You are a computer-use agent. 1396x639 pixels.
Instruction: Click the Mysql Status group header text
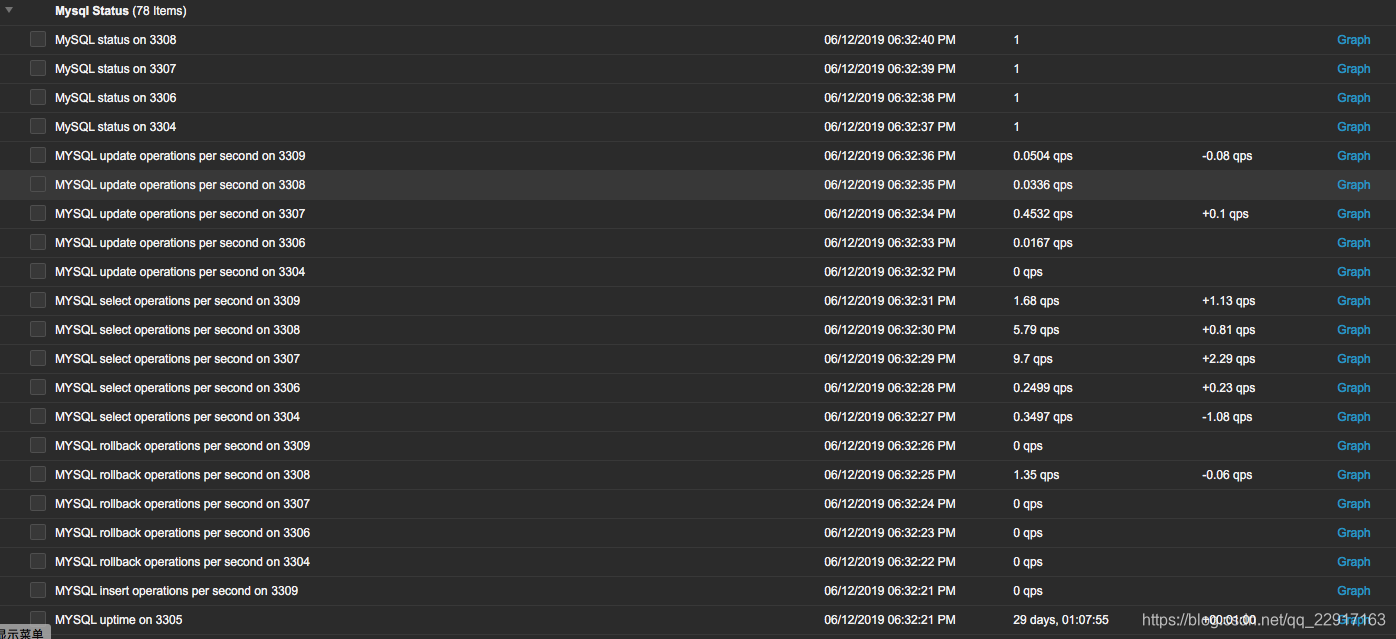[x=120, y=11]
